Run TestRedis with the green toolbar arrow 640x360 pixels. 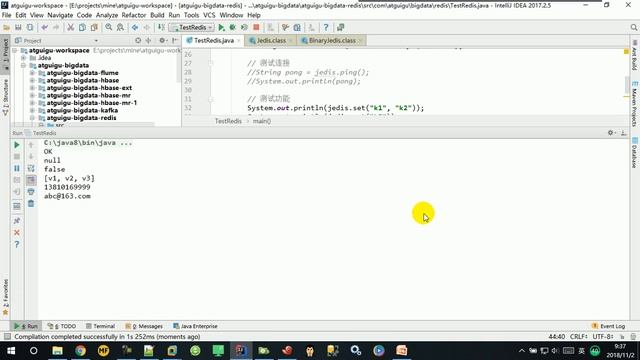click(221, 27)
